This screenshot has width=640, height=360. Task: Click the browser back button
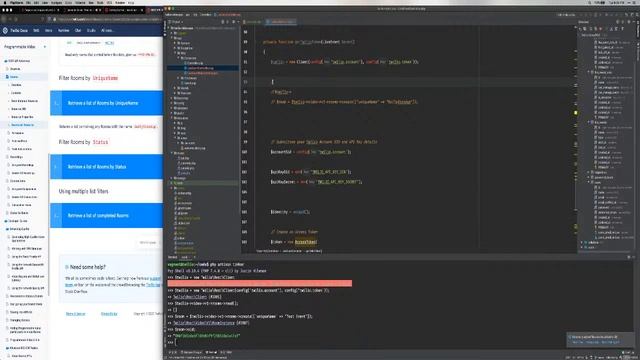[x=4, y=19]
